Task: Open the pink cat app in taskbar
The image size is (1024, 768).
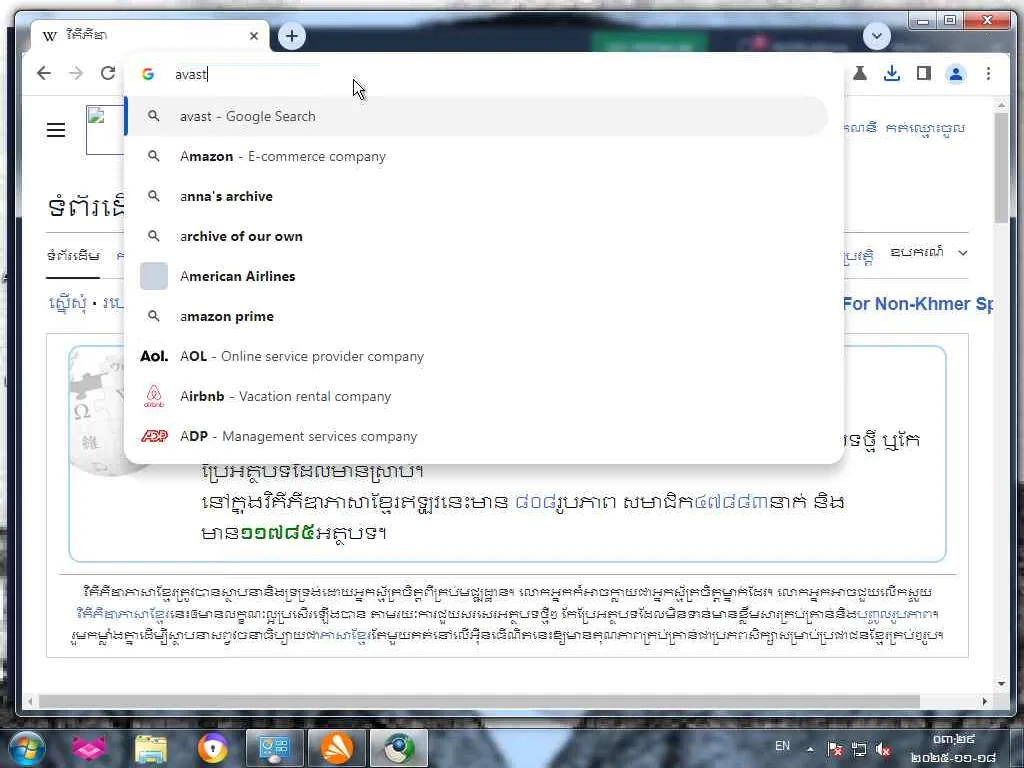Action: [89, 748]
